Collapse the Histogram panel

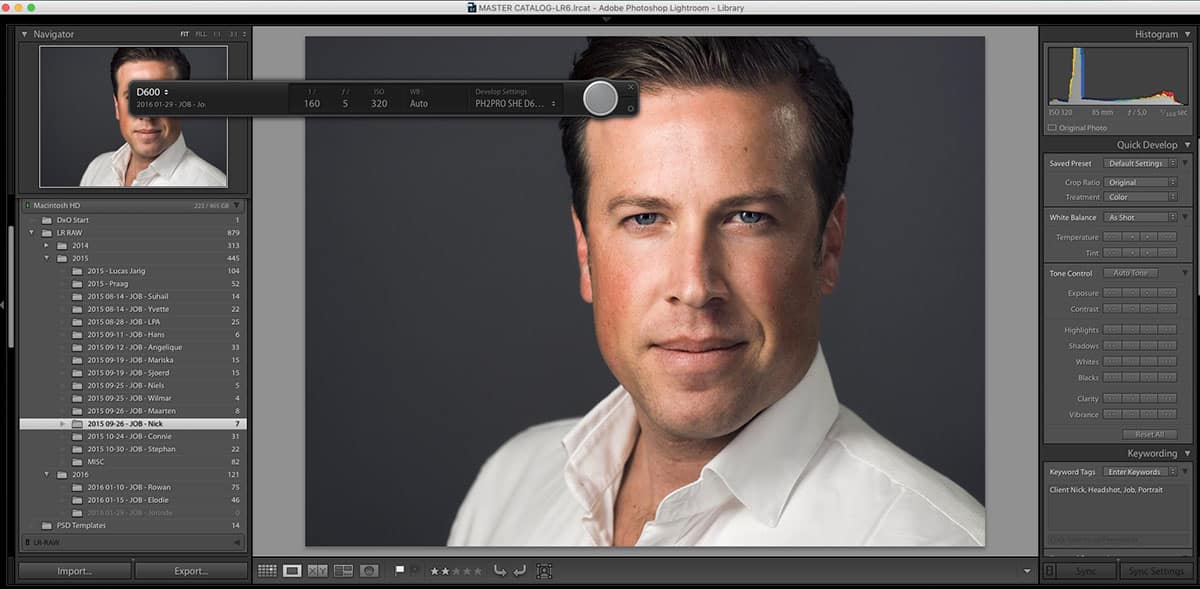[x=1189, y=34]
